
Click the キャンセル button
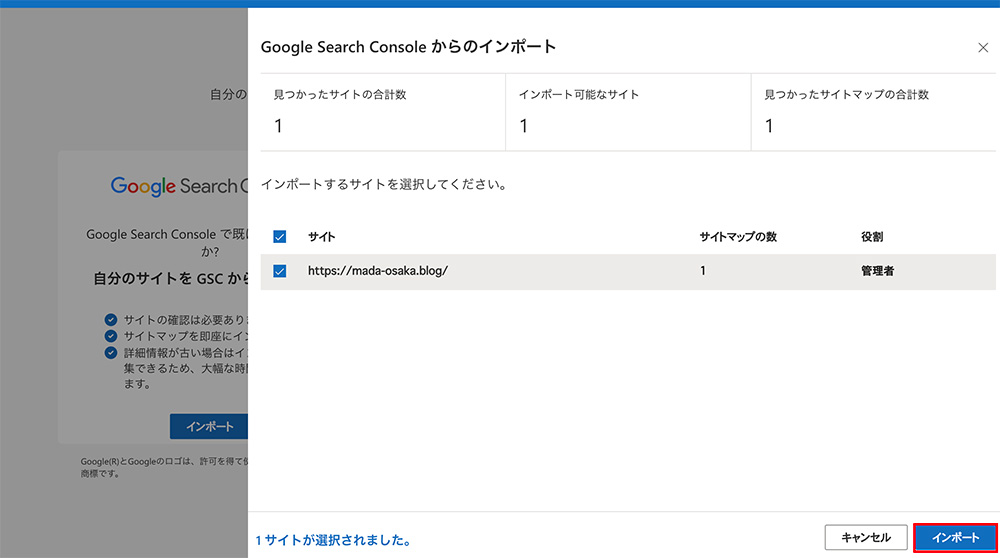866,538
